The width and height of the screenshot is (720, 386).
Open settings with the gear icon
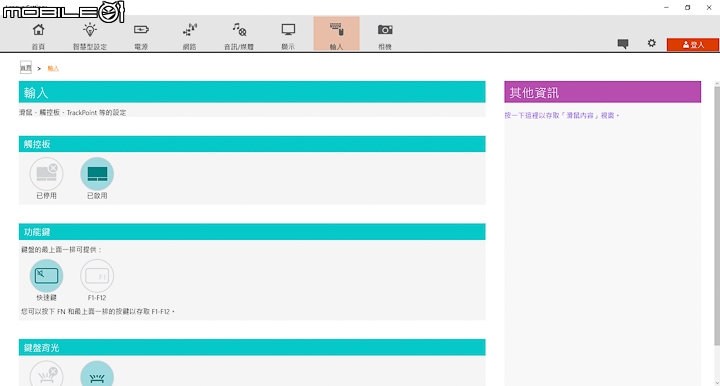click(652, 43)
